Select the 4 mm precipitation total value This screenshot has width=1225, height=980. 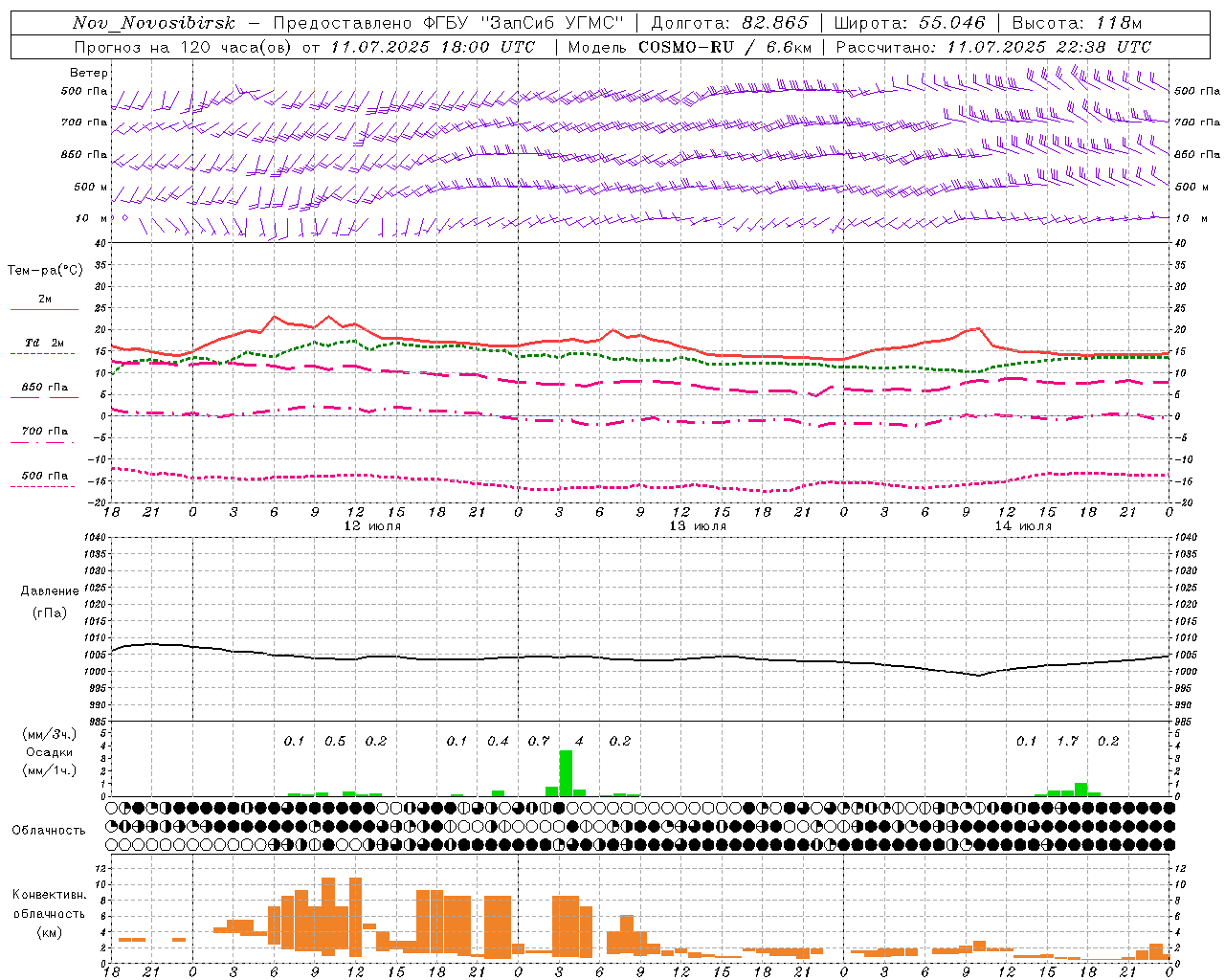[579, 742]
